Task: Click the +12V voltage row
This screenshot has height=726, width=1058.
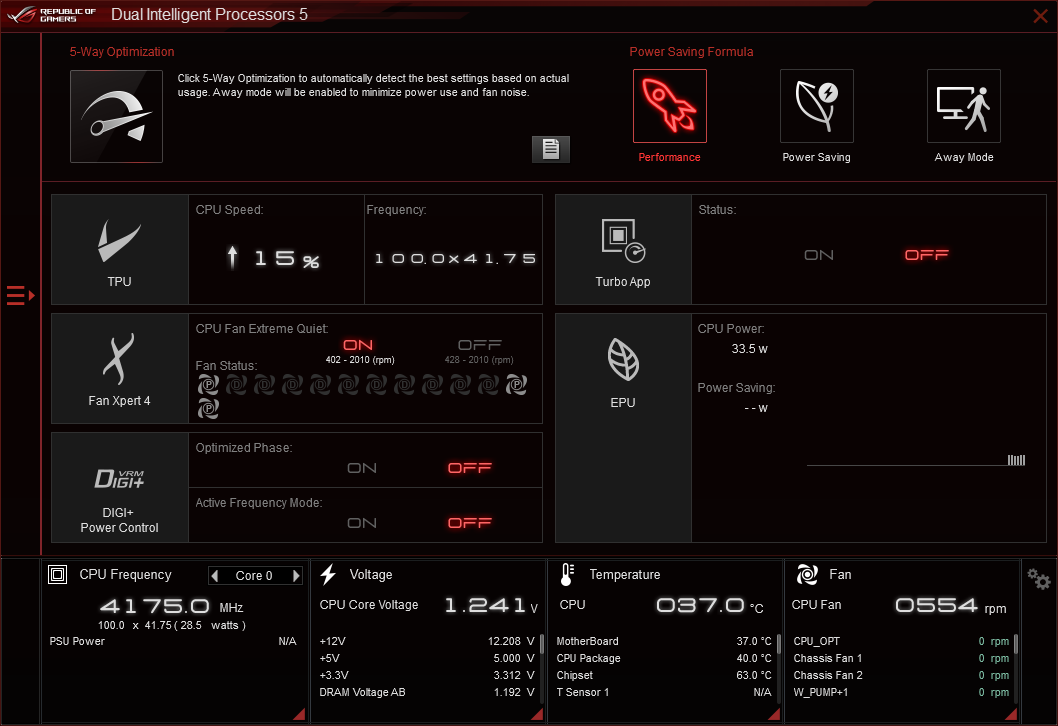Action: (426, 641)
